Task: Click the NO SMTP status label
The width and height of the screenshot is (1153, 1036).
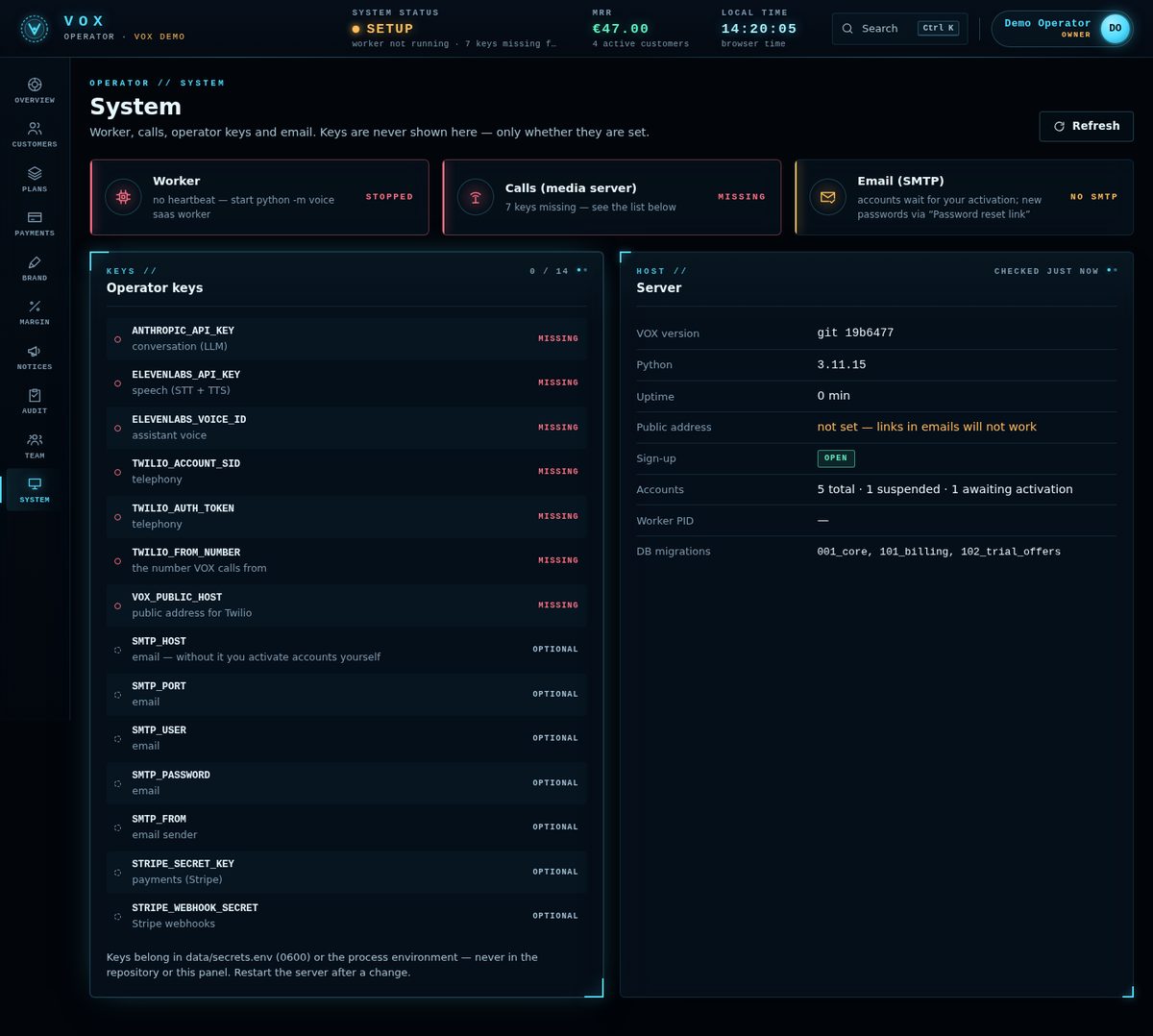Action: (x=1093, y=197)
